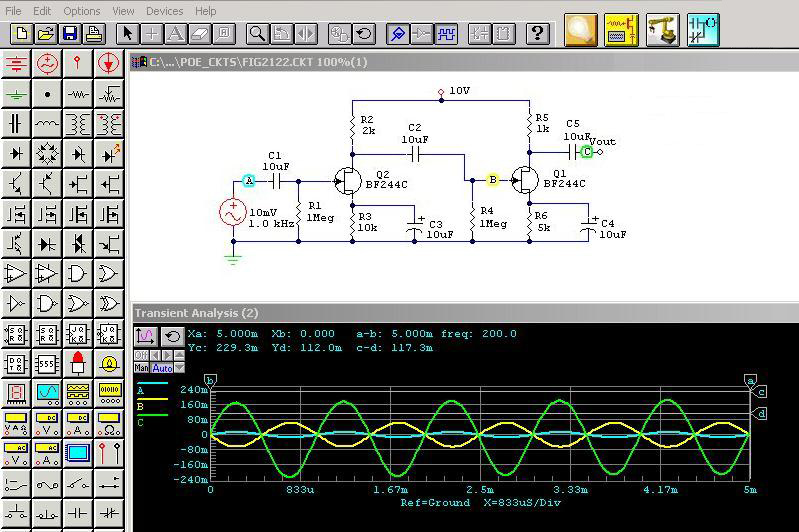Click the print icon in toolbar

[x=94, y=33]
